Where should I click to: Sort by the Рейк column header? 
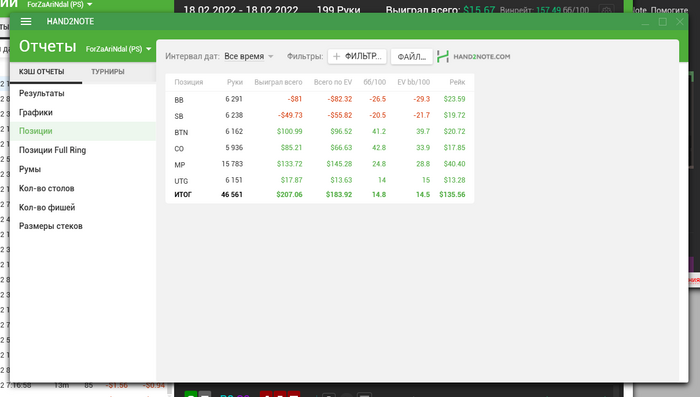[x=457, y=82]
